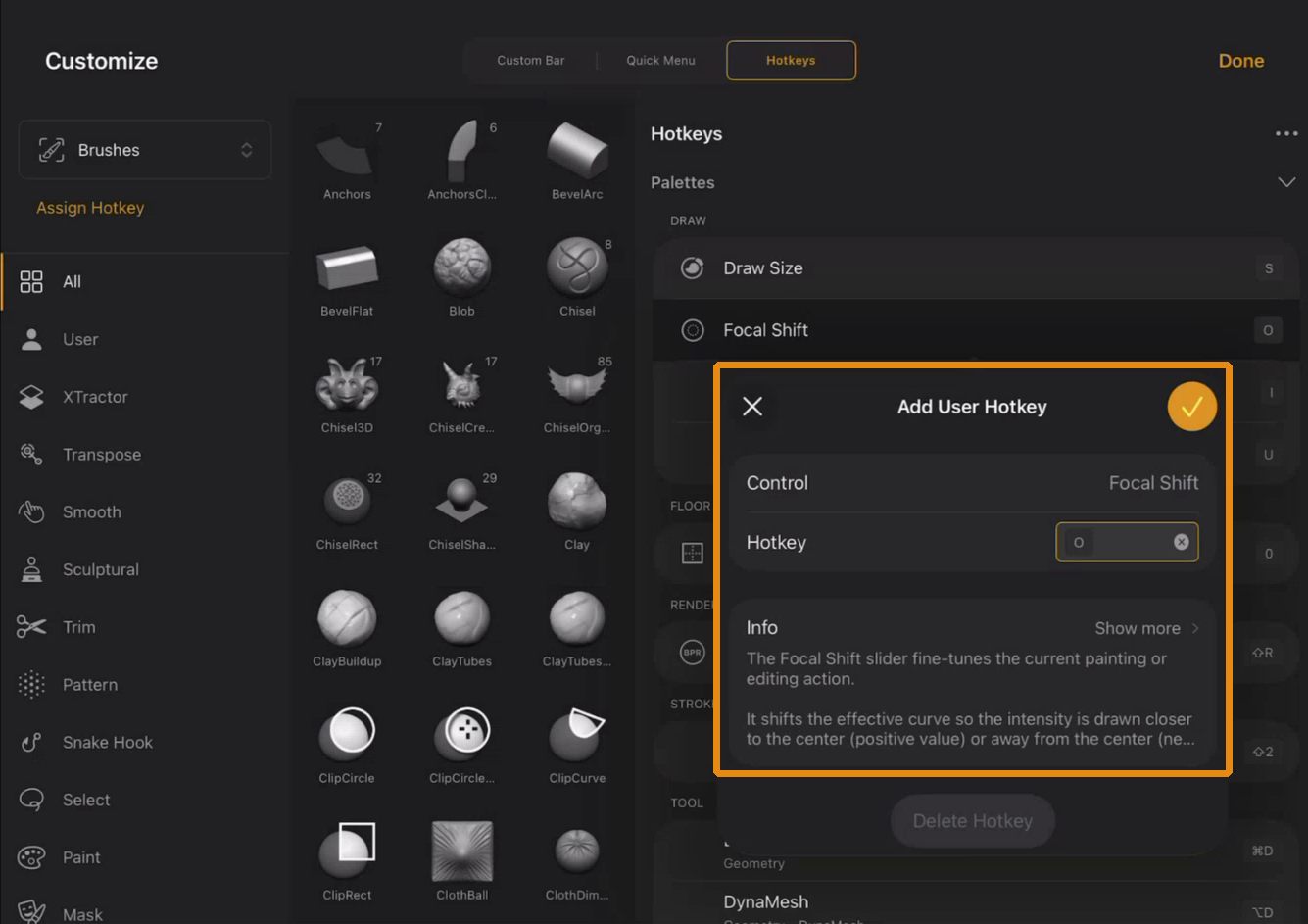Select the BevelArc brush
The width and height of the screenshot is (1308, 924).
pos(577,160)
